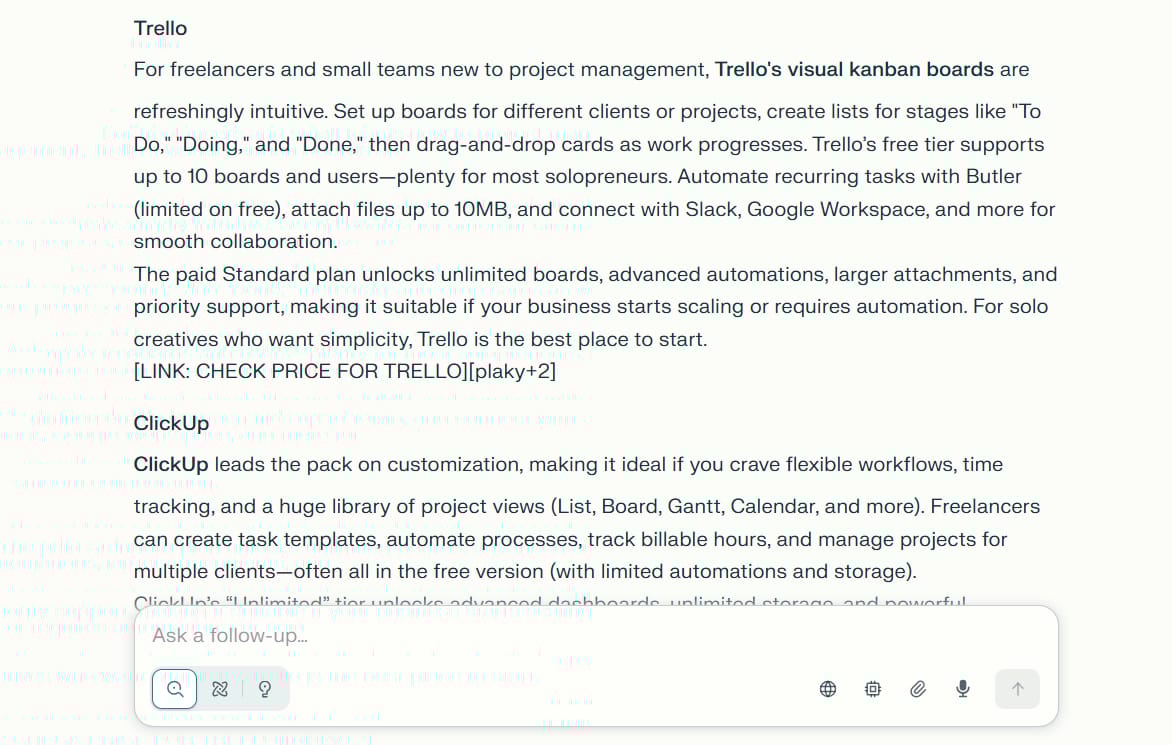
Task: Submit the follow-up with the arrow button
Action: [1017, 689]
